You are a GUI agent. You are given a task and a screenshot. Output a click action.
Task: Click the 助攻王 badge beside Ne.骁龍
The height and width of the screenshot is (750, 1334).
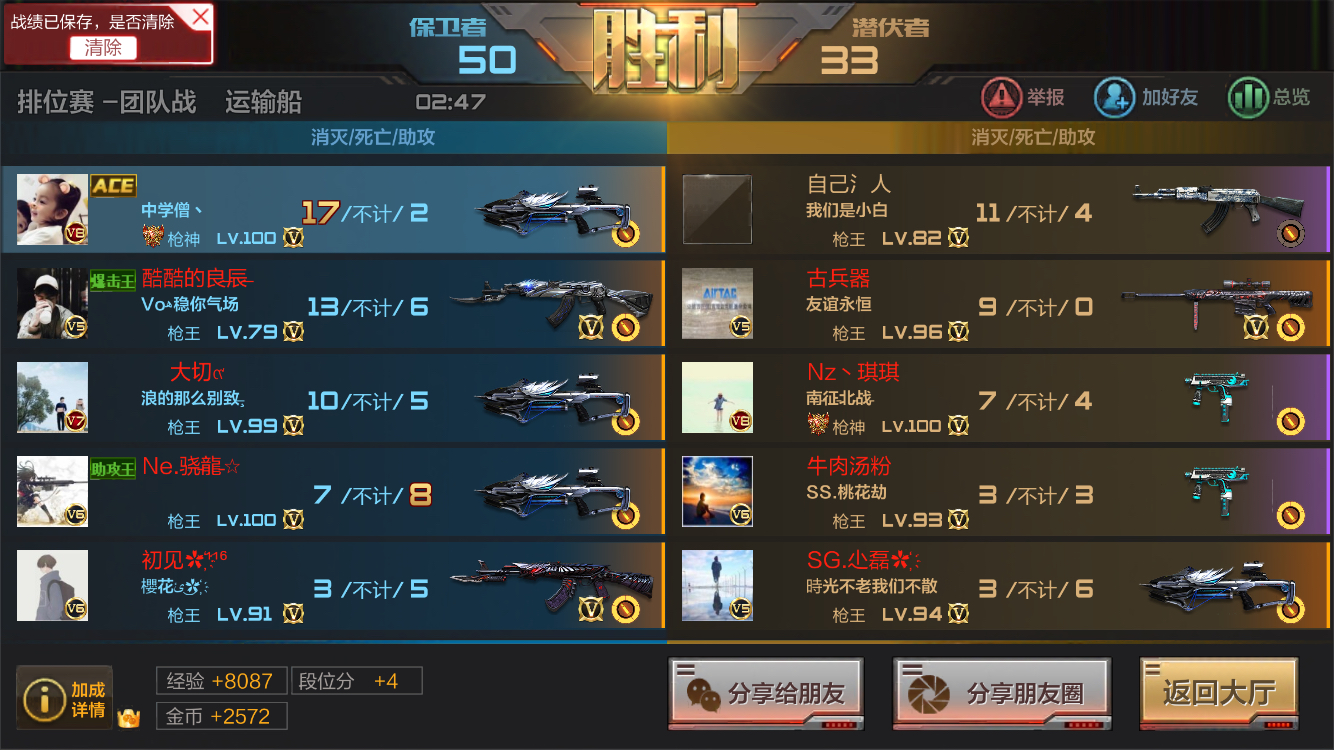tap(113, 469)
